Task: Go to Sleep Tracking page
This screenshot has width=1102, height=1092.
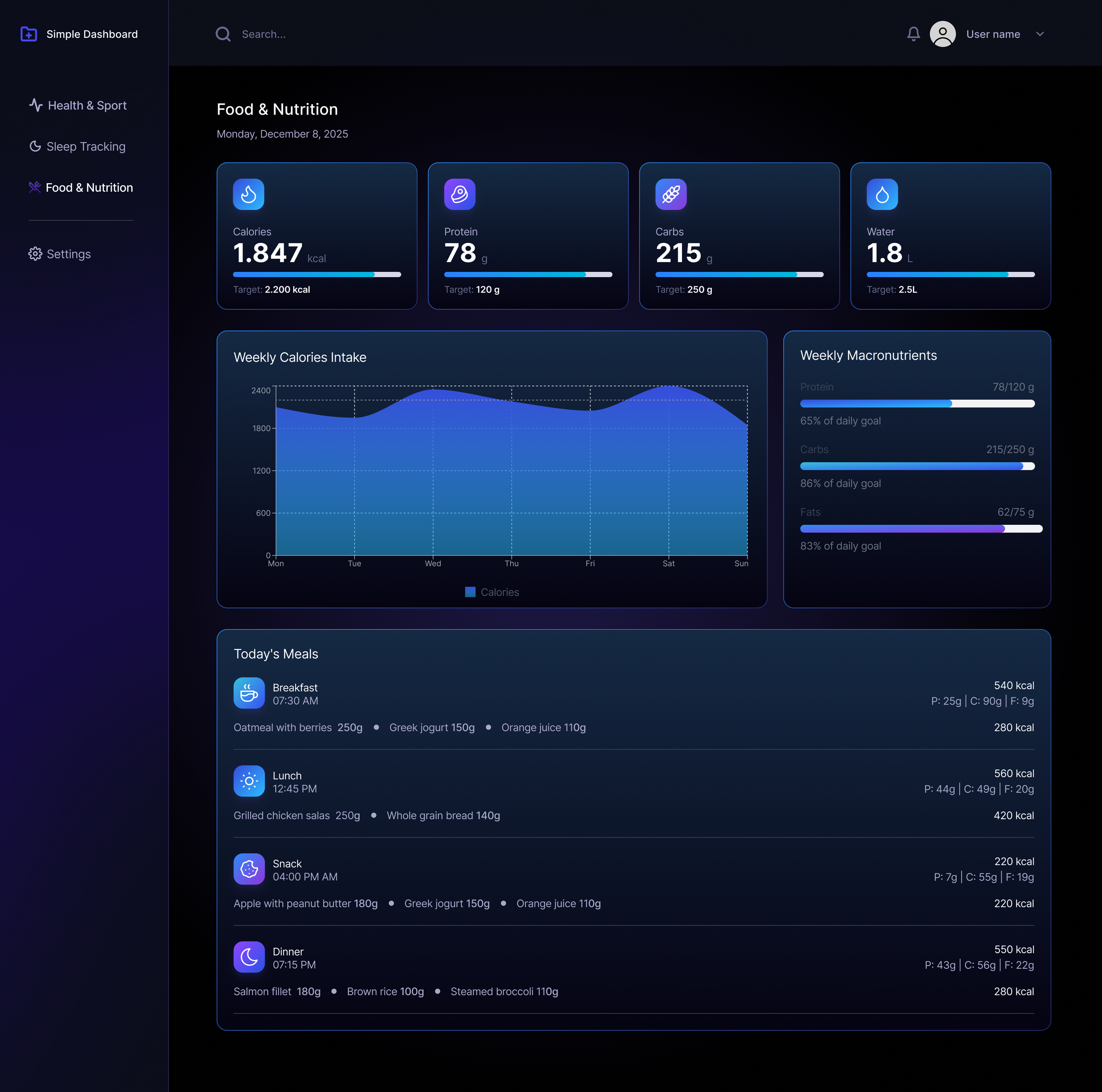Action: click(x=78, y=147)
